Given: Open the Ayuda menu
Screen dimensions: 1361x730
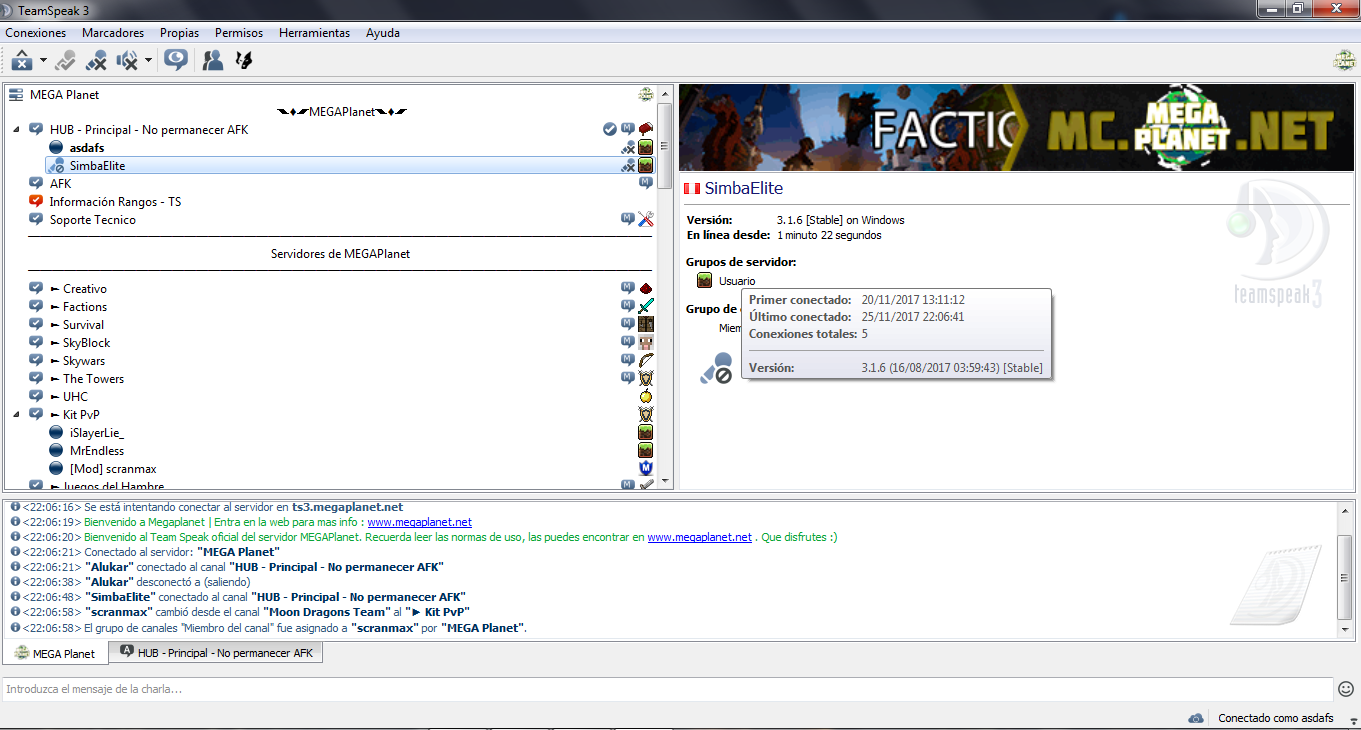Looking at the screenshot, I should pyautogui.click(x=383, y=33).
